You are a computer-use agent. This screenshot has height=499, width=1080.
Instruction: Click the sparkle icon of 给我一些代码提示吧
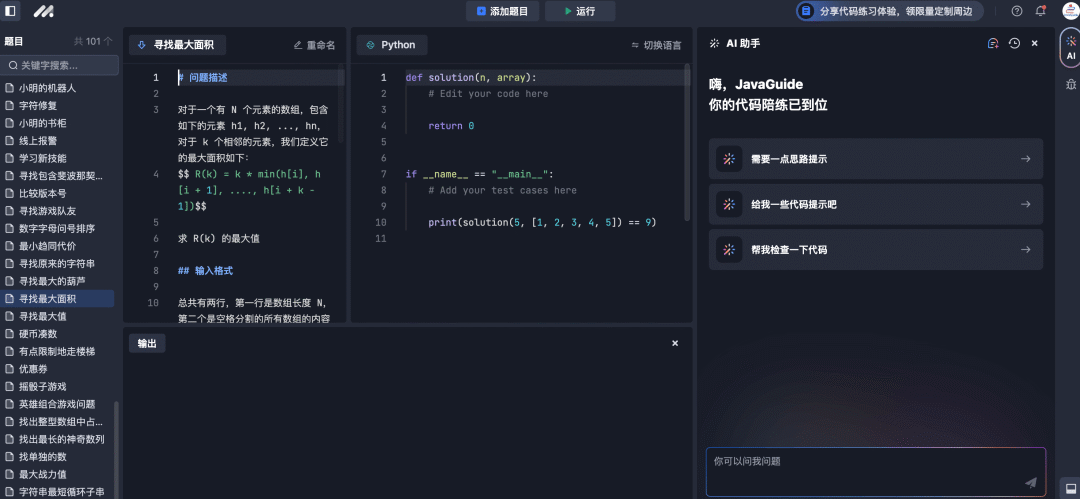[x=729, y=204]
